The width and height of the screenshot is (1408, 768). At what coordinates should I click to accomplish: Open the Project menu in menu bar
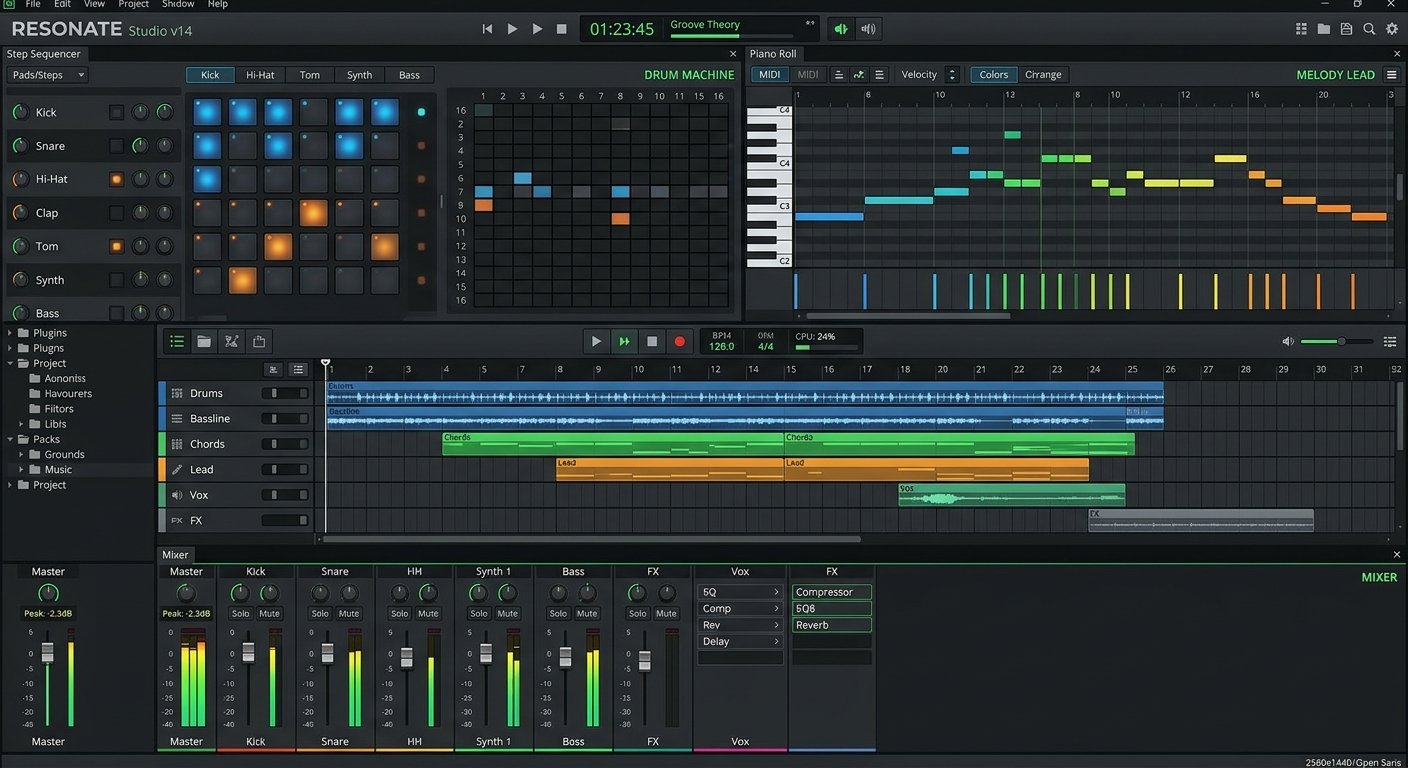pyautogui.click(x=133, y=4)
